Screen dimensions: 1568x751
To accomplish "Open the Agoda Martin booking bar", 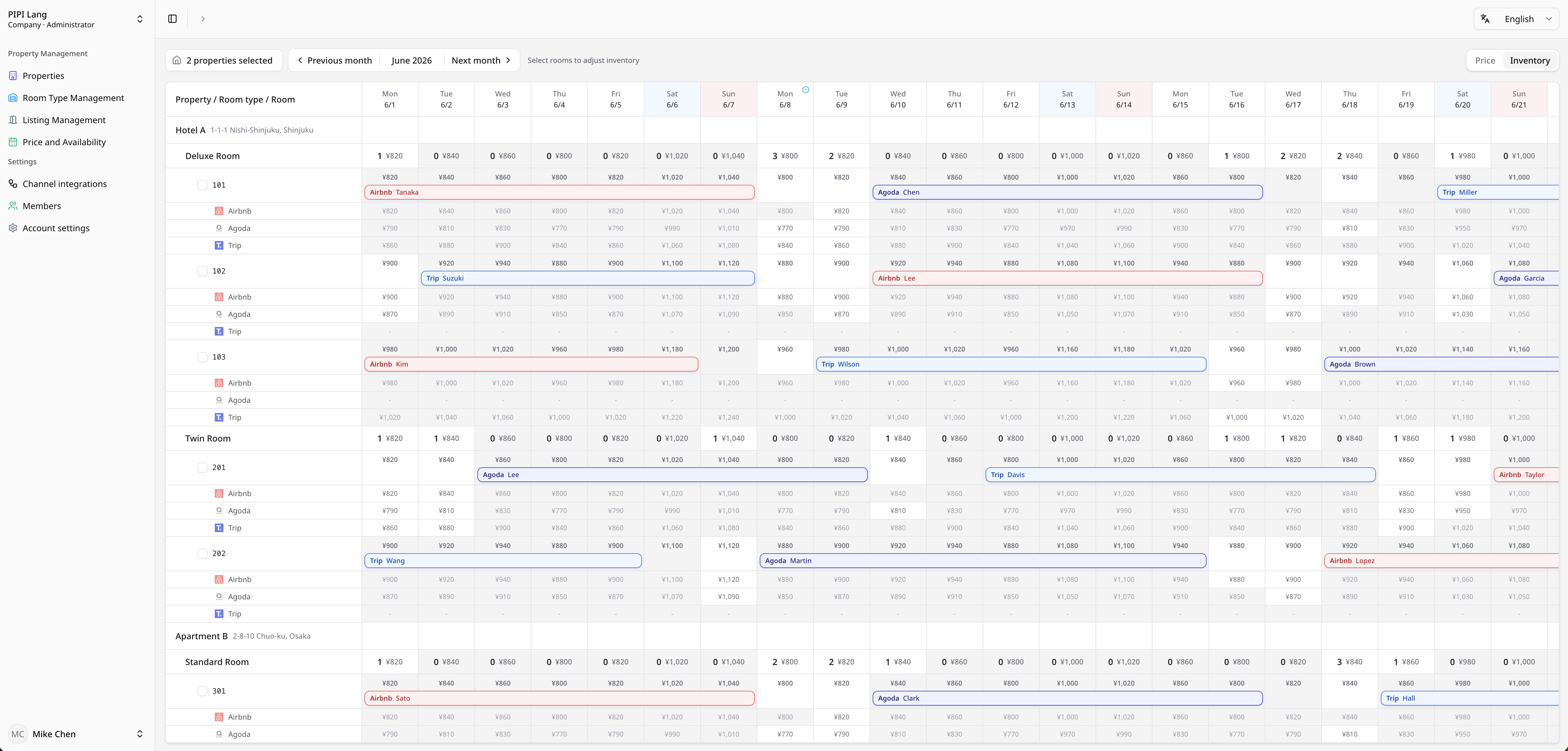I will [983, 561].
